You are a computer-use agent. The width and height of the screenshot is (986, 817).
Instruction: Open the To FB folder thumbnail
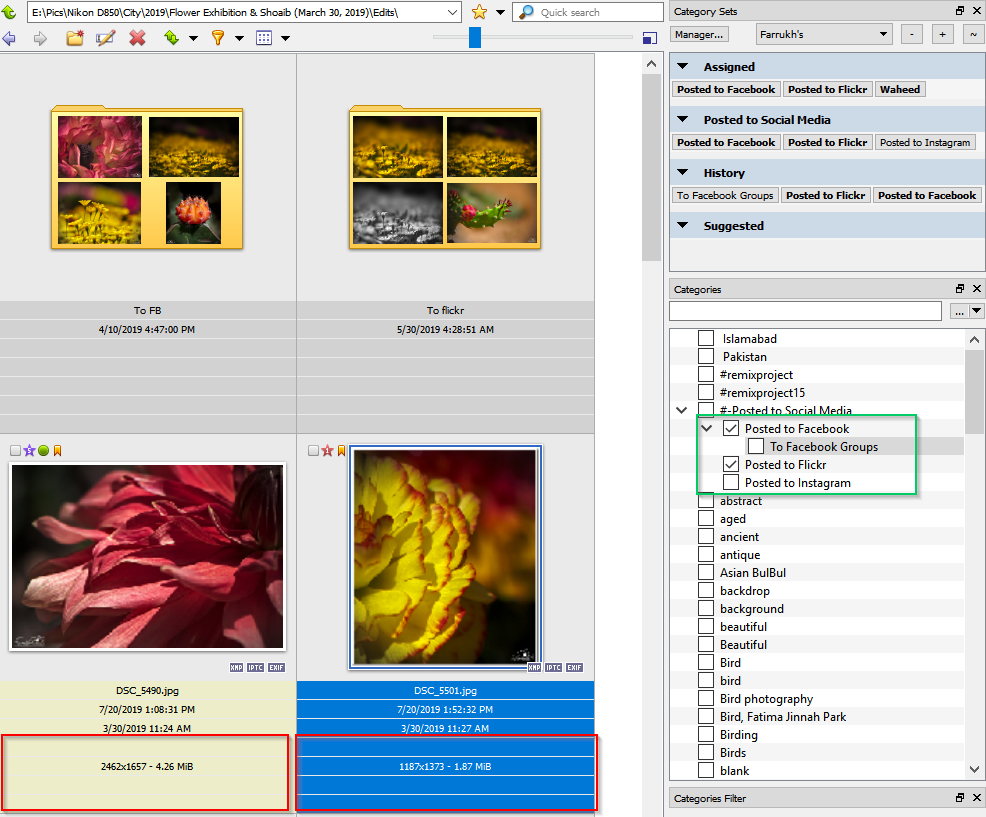(x=147, y=178)
